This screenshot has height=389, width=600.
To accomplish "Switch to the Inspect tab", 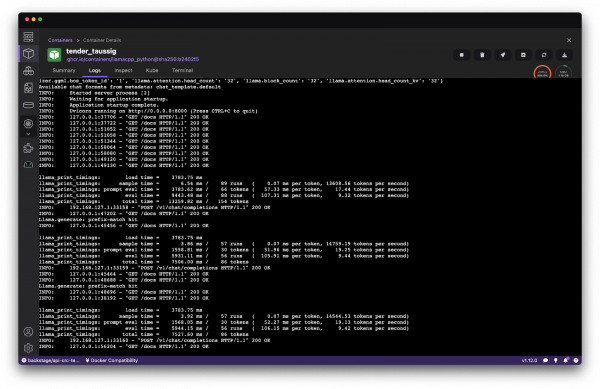I will click(x=123, y=70).
